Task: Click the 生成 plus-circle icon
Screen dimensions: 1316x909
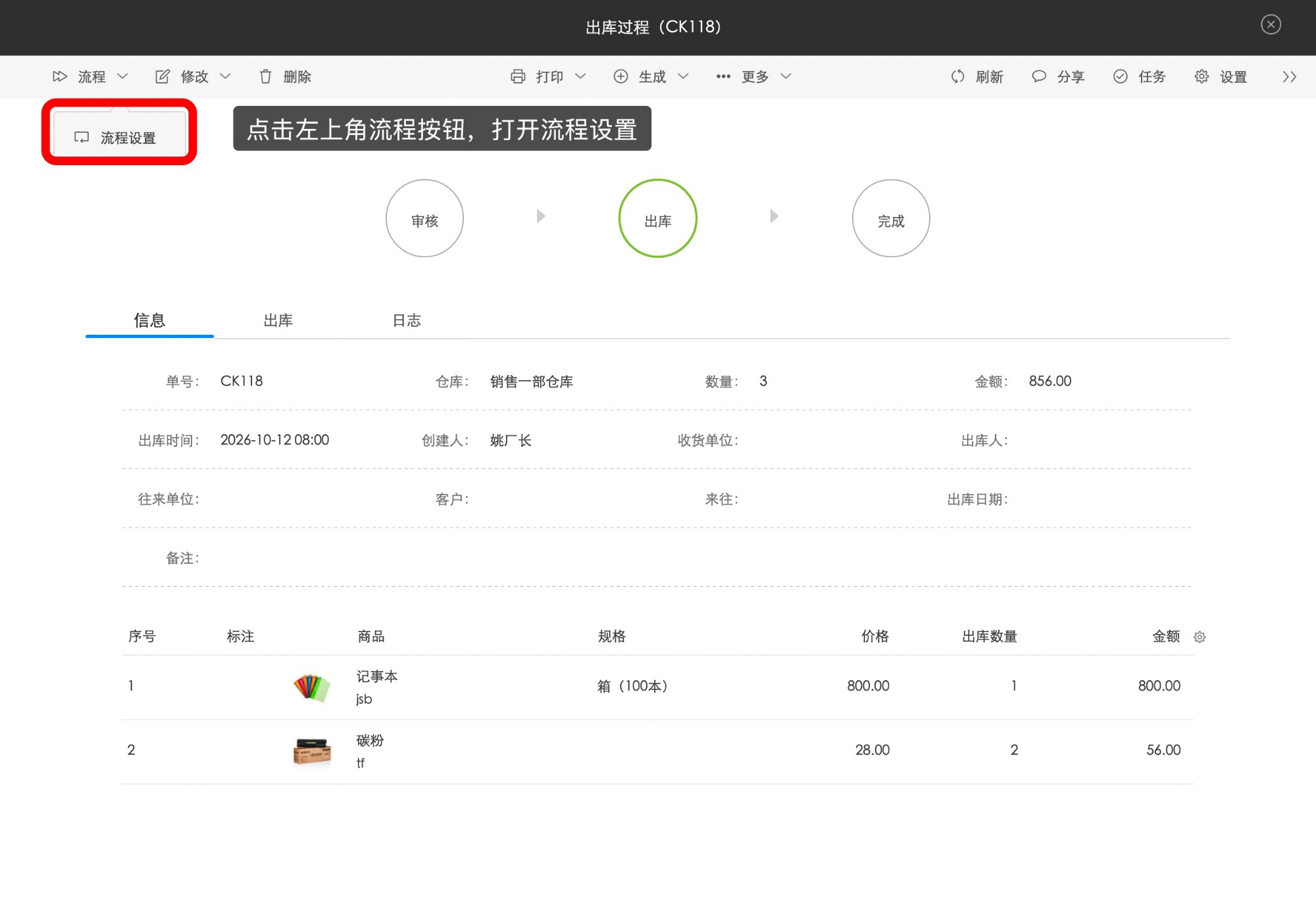Action: [620, 76]
